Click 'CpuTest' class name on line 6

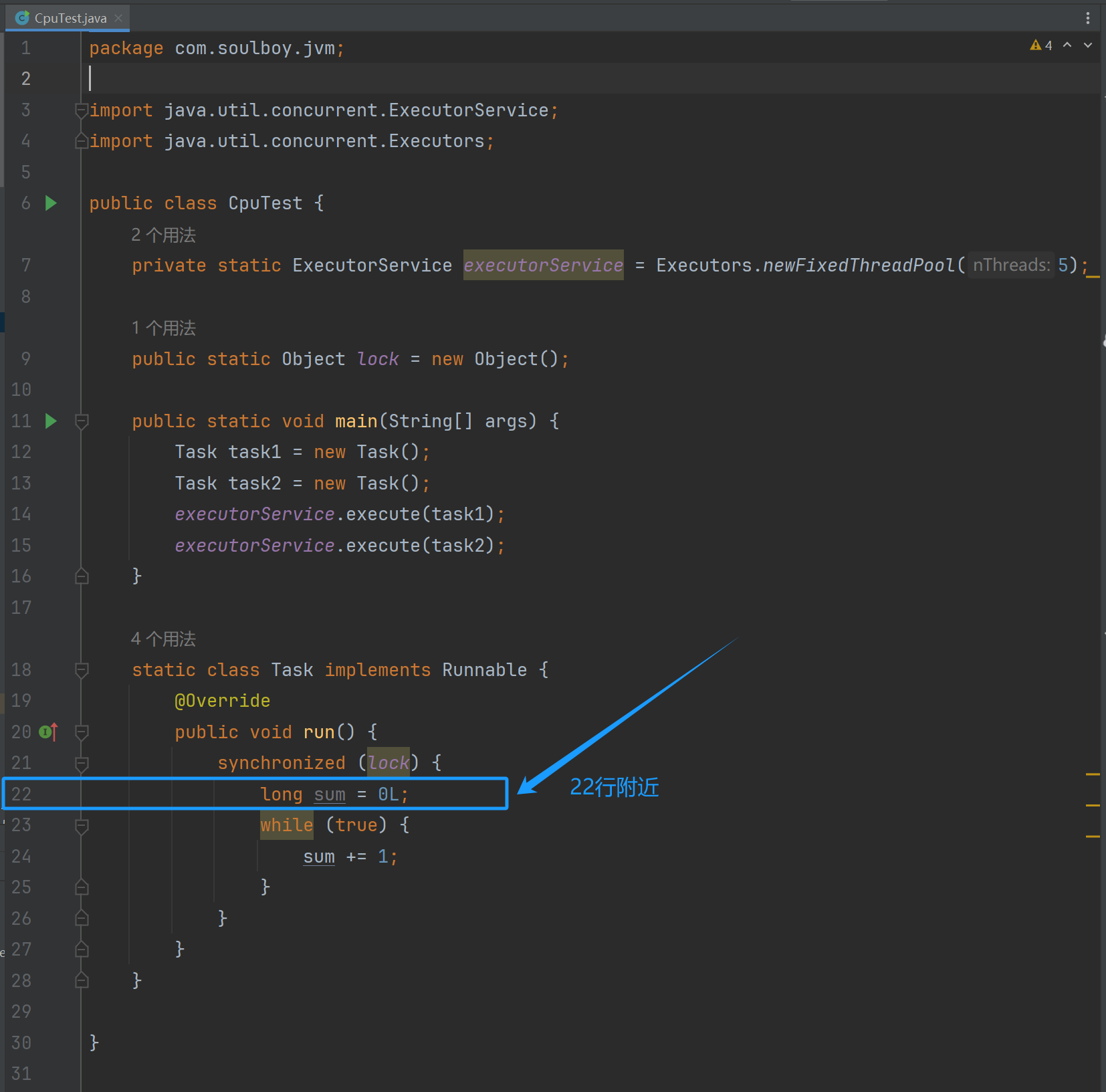(x=265, y=203)
